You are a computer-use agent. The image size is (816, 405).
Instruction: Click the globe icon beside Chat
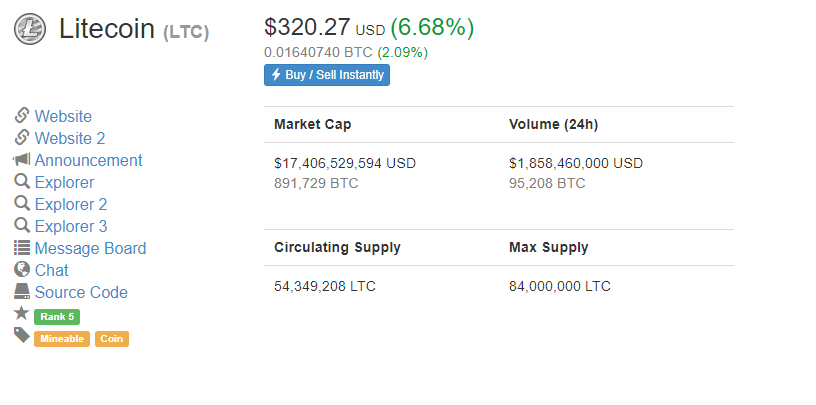(21, 270)
